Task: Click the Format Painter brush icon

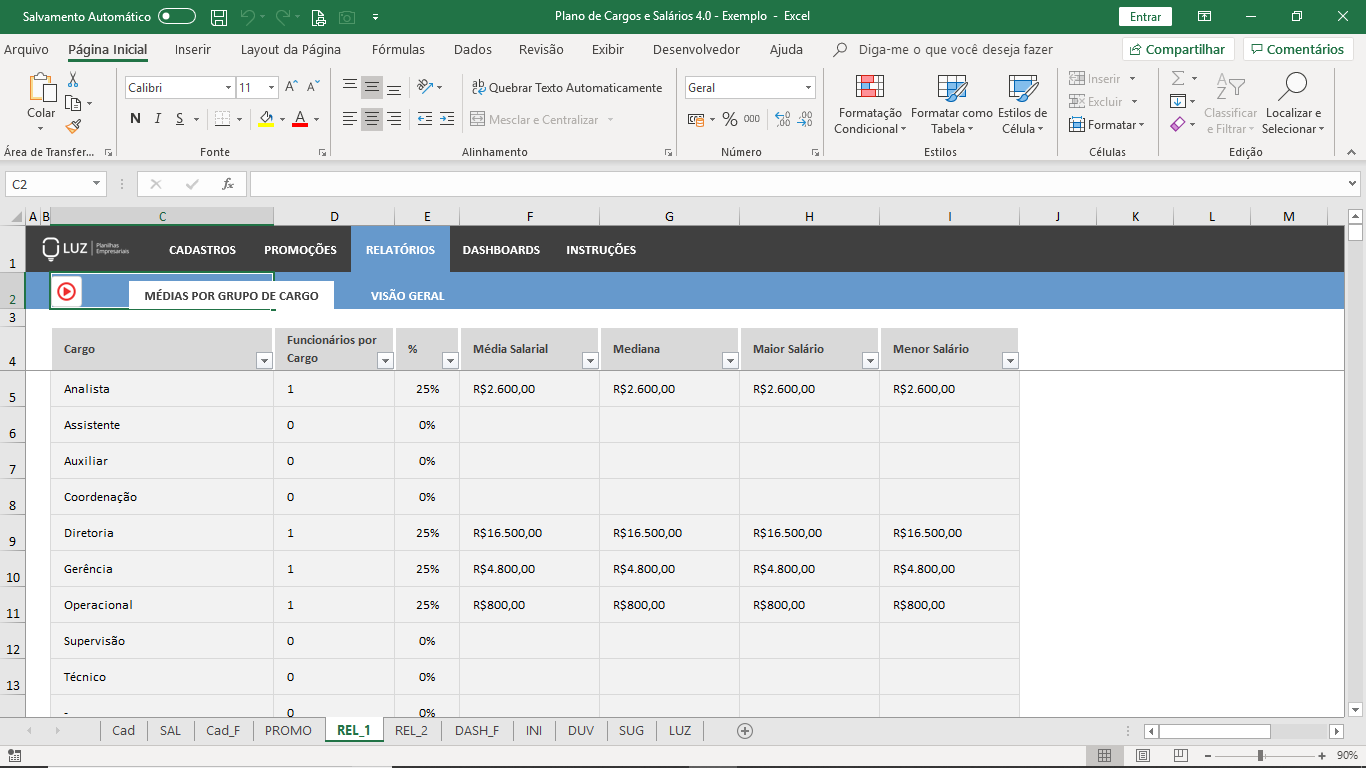Action: click(73, 126)
